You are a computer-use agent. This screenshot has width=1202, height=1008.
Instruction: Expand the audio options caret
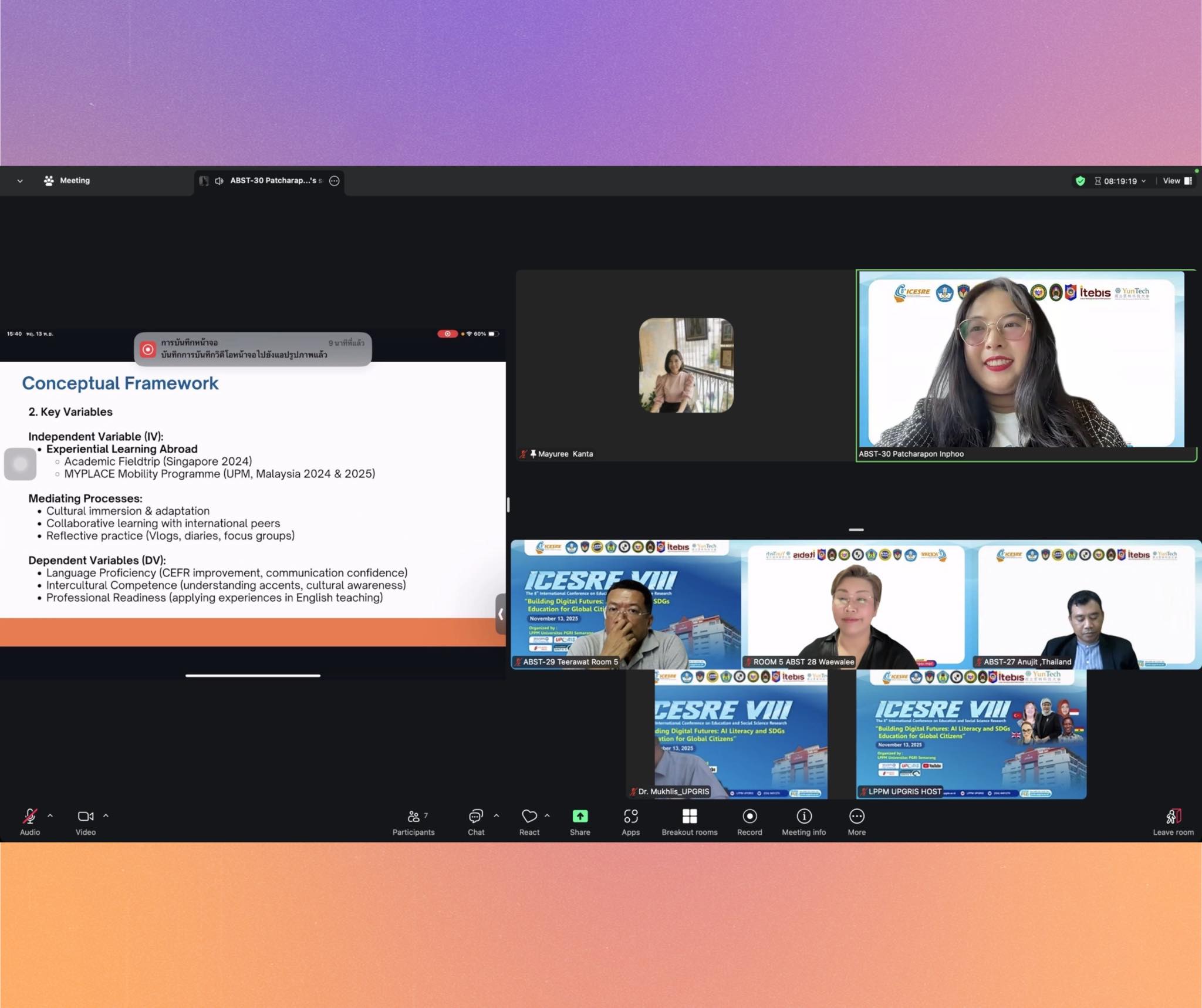point(50,815)
